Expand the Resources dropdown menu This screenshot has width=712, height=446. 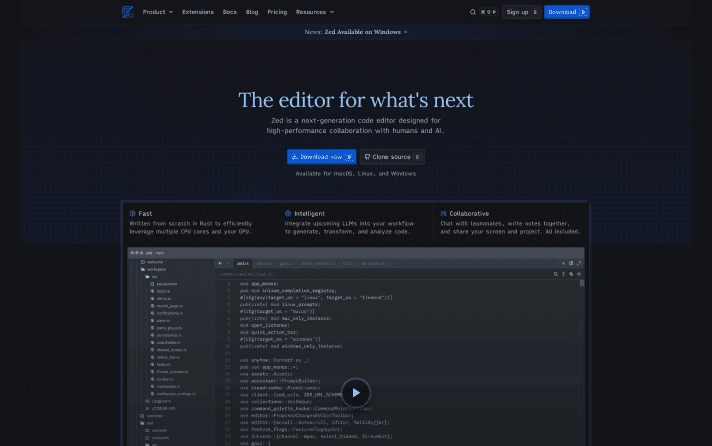tap(315, 12)
